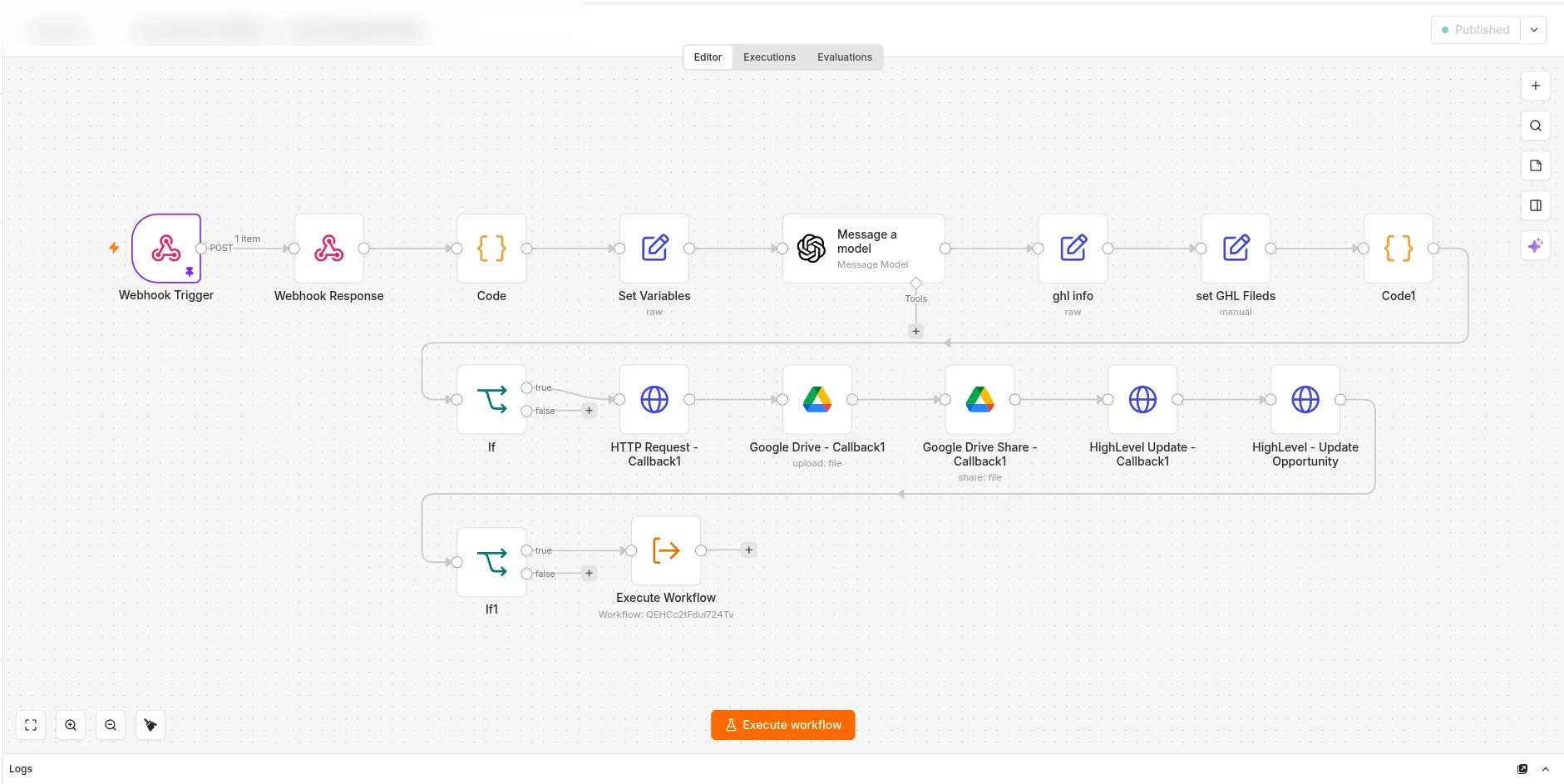This screenshot has height=784, width=1564.
Task: Select the If node
Action: click(491, 400)
